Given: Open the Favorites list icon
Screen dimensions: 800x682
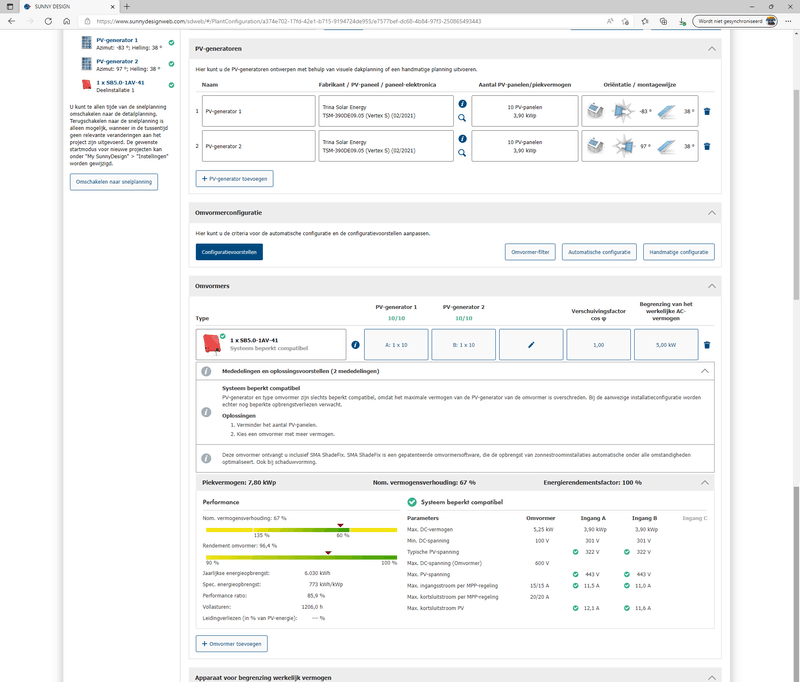Looking at the screenshot, I should (645, 21).
